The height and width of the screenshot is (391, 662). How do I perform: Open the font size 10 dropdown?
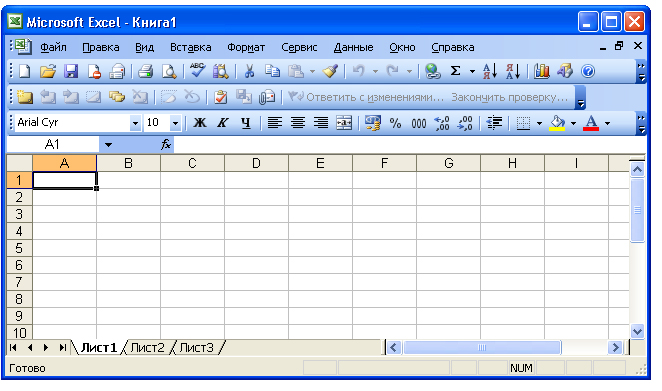(x=175, y=123)
